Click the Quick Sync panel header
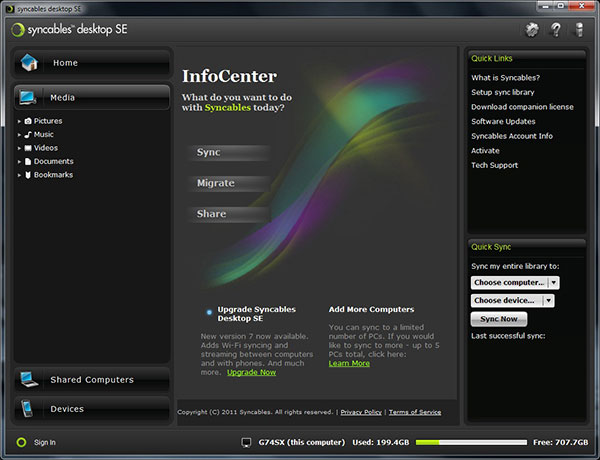Viewport: 600px width, 460px height. pos(527,247)
